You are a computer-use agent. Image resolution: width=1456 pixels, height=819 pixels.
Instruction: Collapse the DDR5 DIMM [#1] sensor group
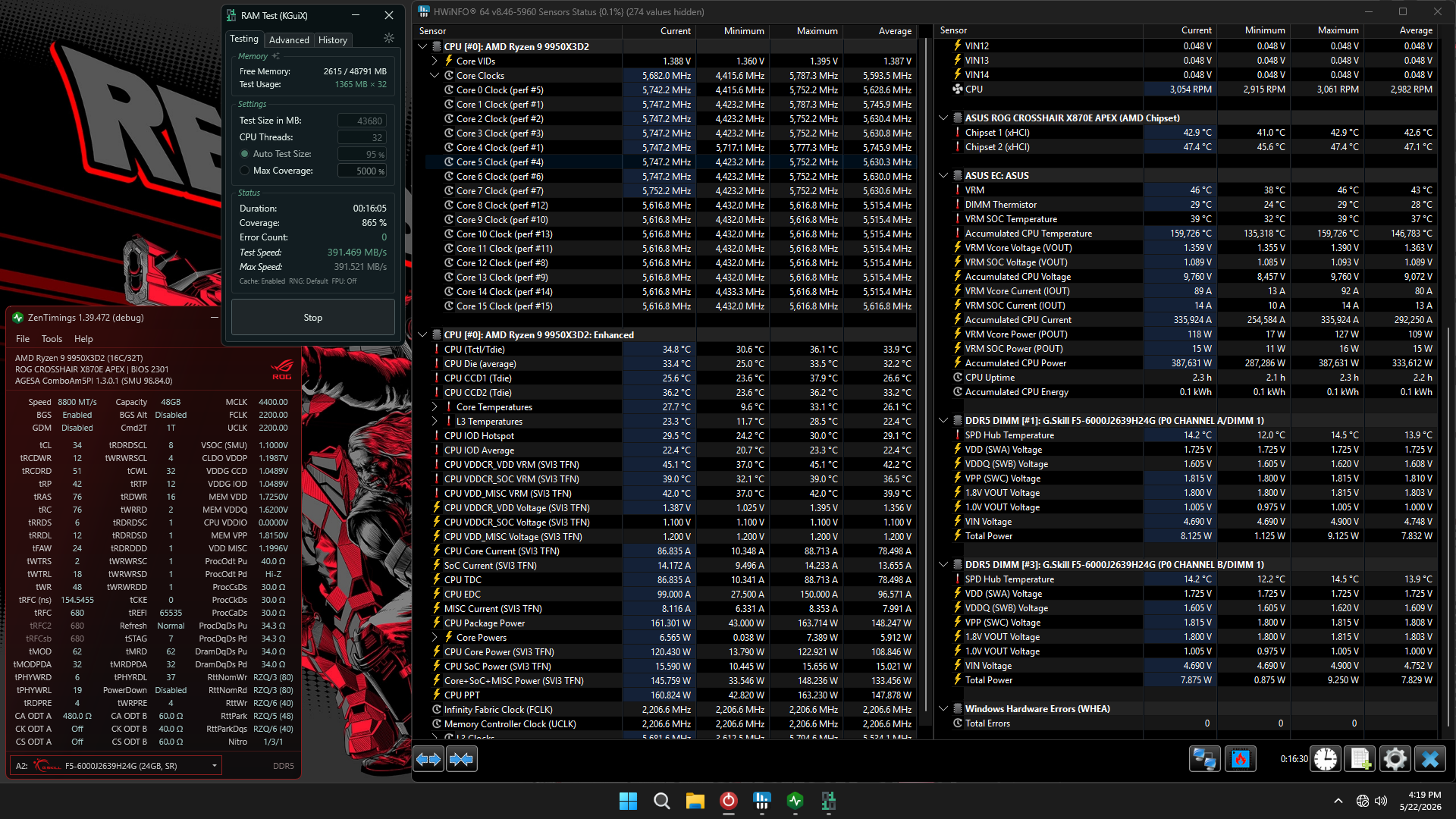click(943, 421)
